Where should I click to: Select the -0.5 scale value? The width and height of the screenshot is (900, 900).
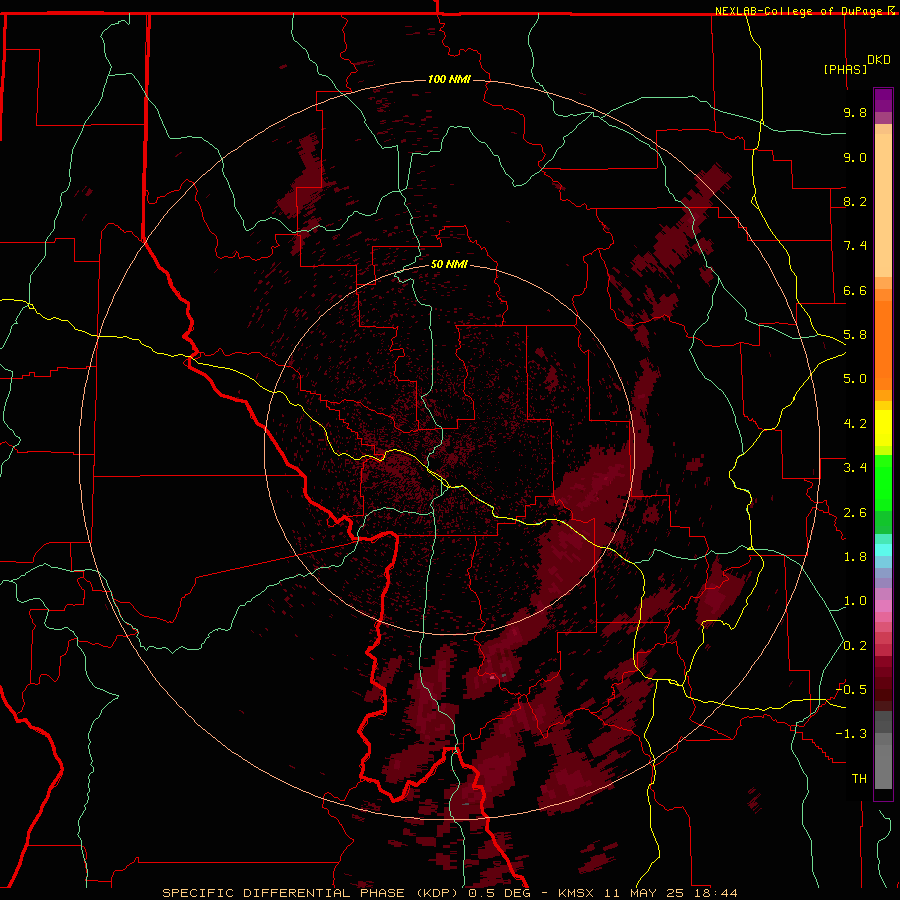[851, 690]
